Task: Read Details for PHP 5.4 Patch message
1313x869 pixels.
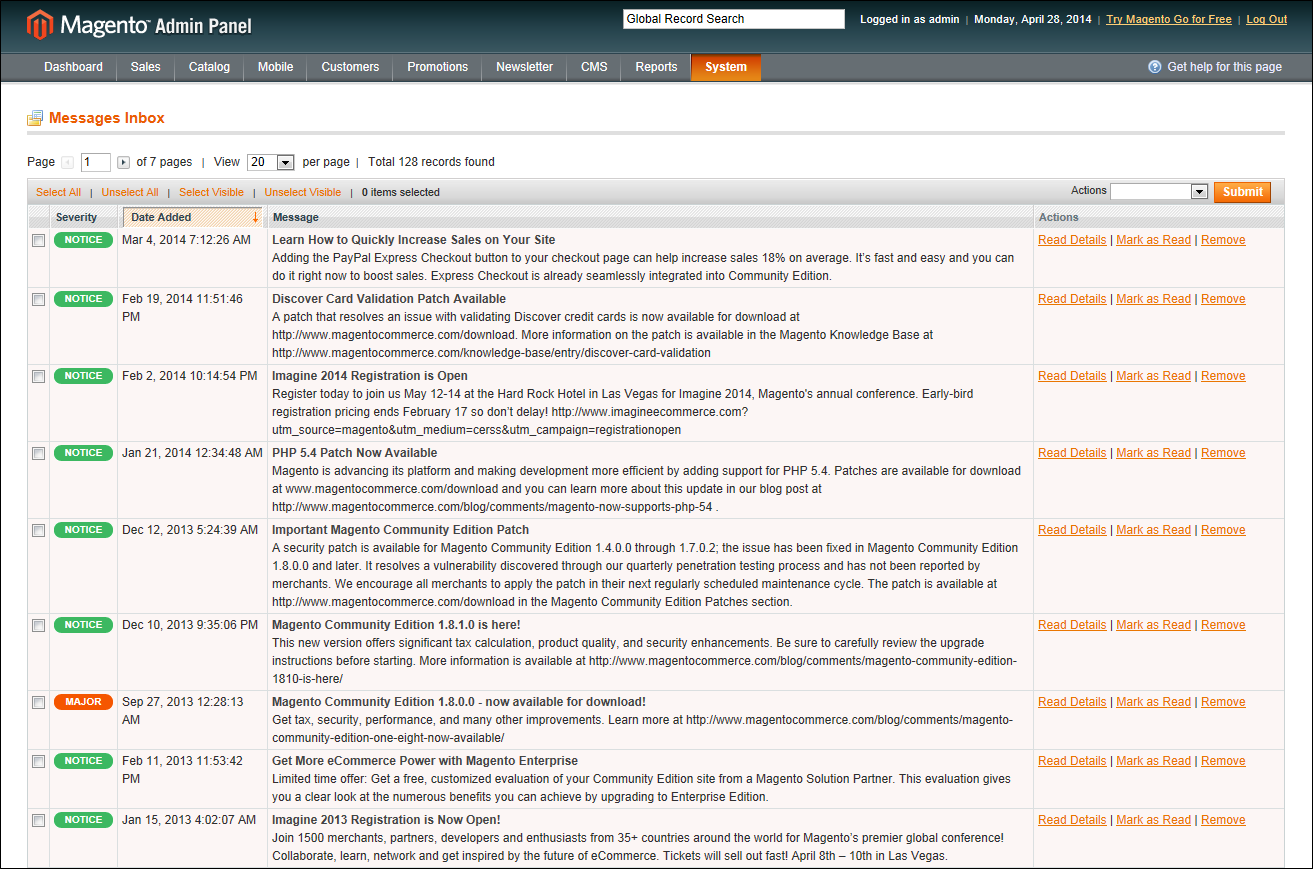Action: click(1072, 453)
